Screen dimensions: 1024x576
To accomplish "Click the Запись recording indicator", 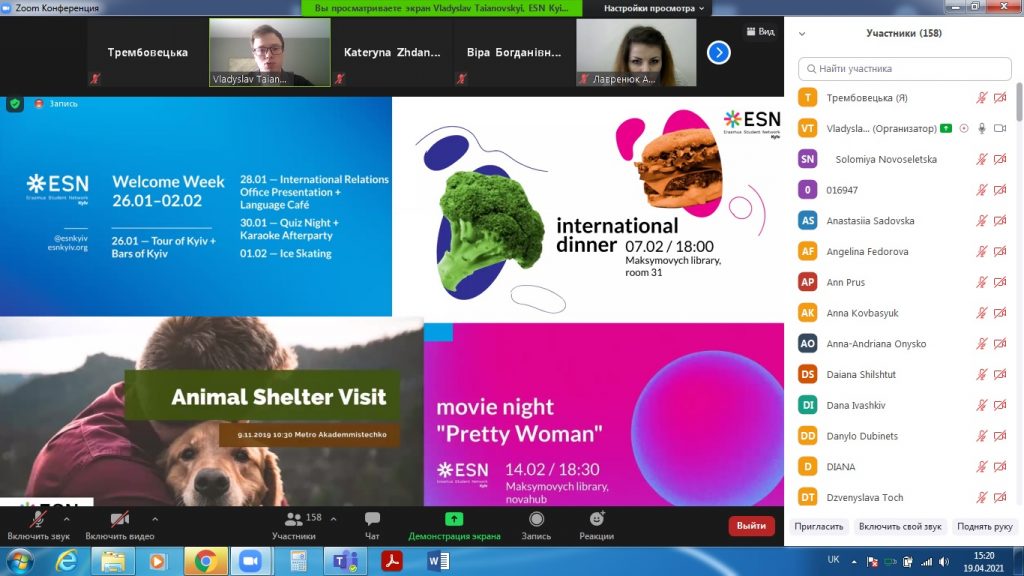I will [56, 104].
